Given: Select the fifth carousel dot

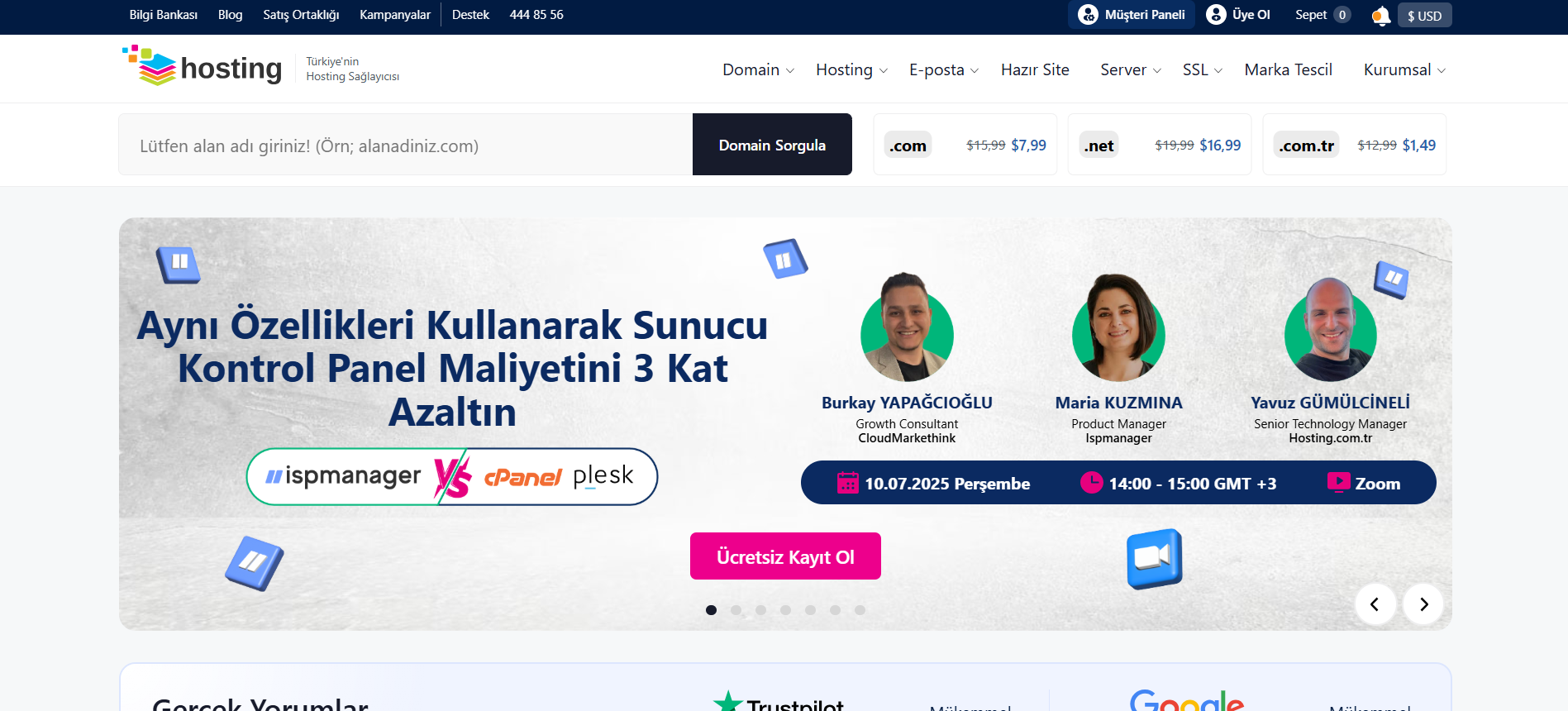Looking at the screenshot, I should (810, 610).
